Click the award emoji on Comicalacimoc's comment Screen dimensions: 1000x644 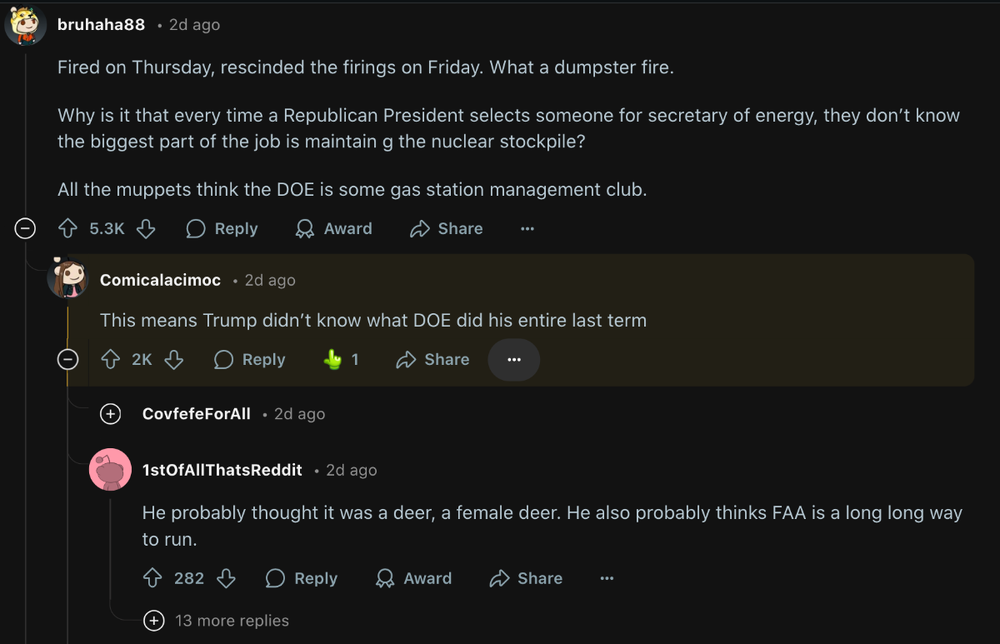pyautogui.click(x=333, y=360)
